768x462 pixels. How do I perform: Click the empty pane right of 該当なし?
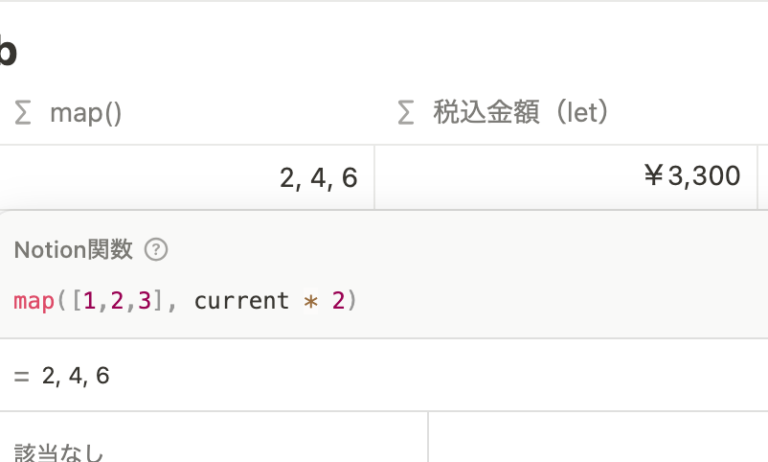[x=597, y=440]
